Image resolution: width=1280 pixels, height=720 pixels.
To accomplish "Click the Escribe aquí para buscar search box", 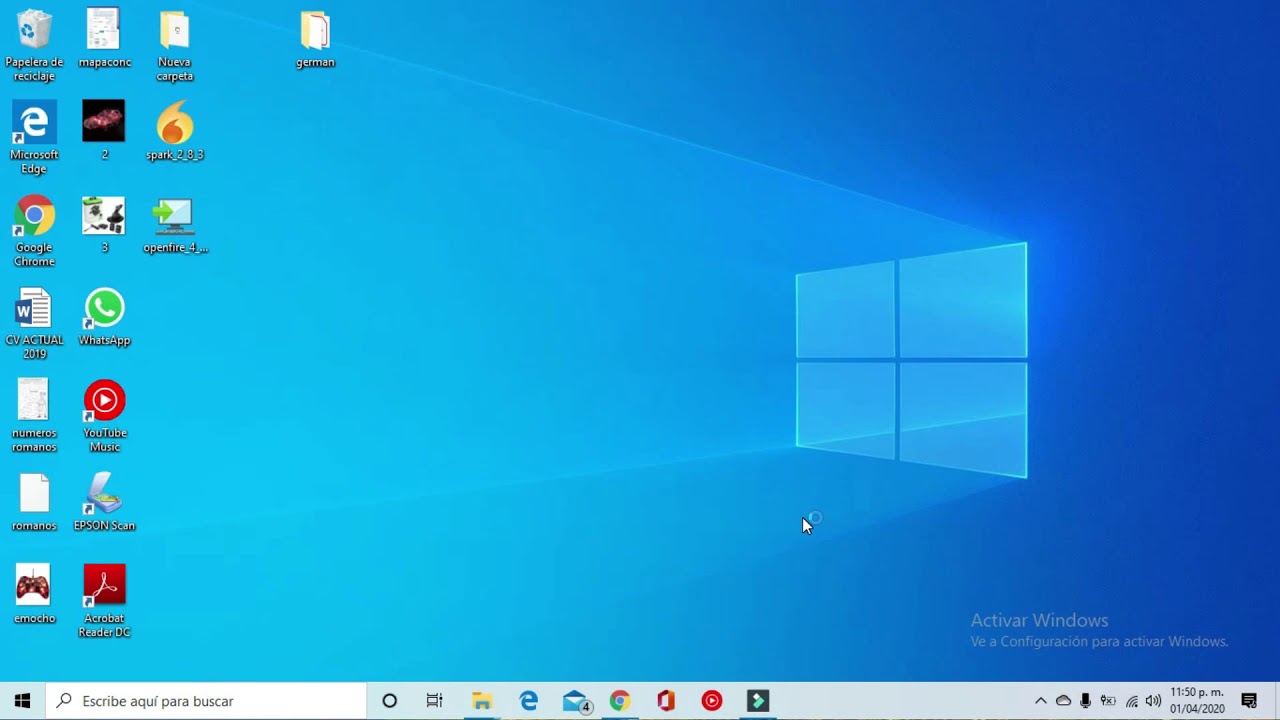I will point(207,701).
